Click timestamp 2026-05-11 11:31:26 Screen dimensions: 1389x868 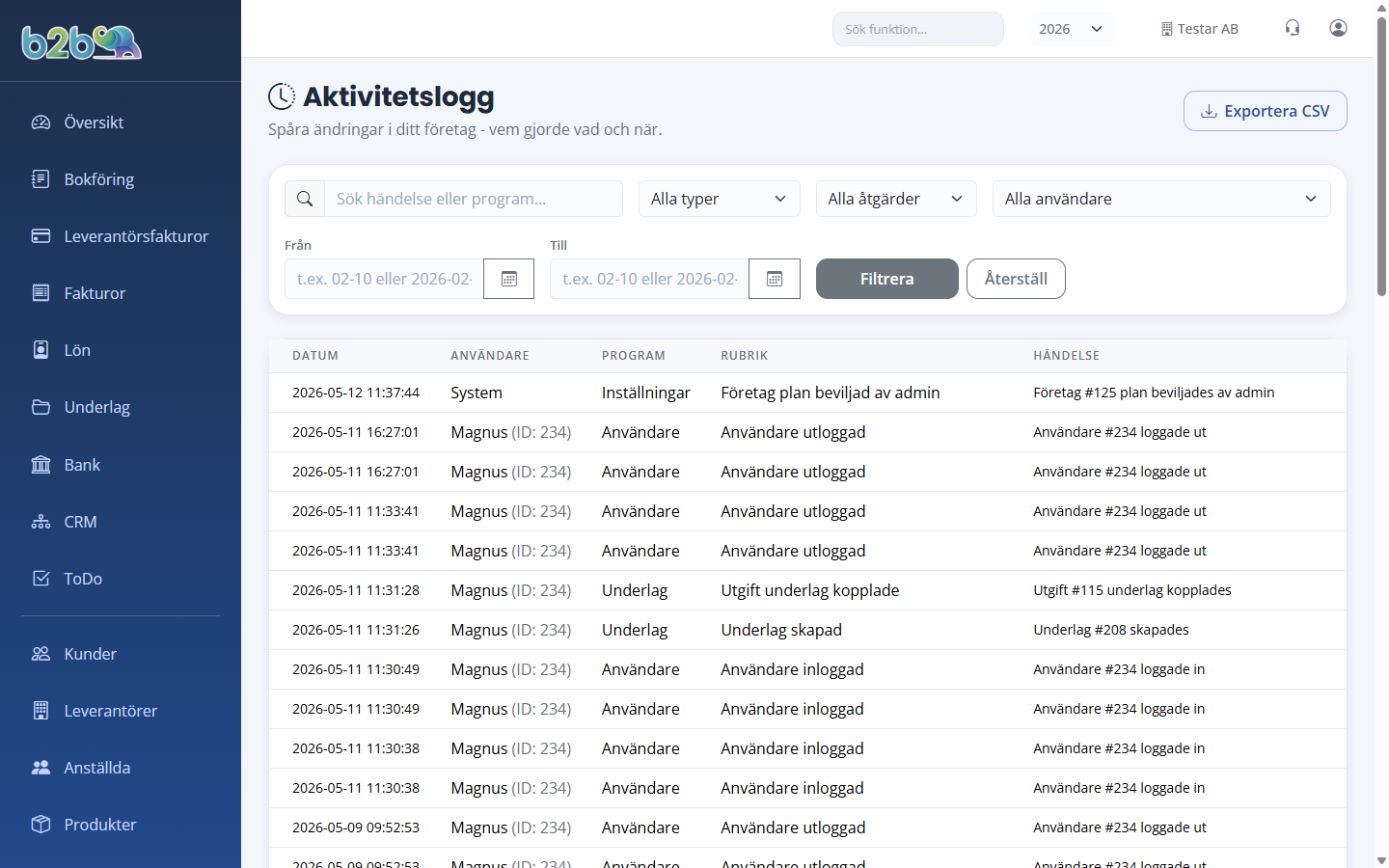pos(356,630)
